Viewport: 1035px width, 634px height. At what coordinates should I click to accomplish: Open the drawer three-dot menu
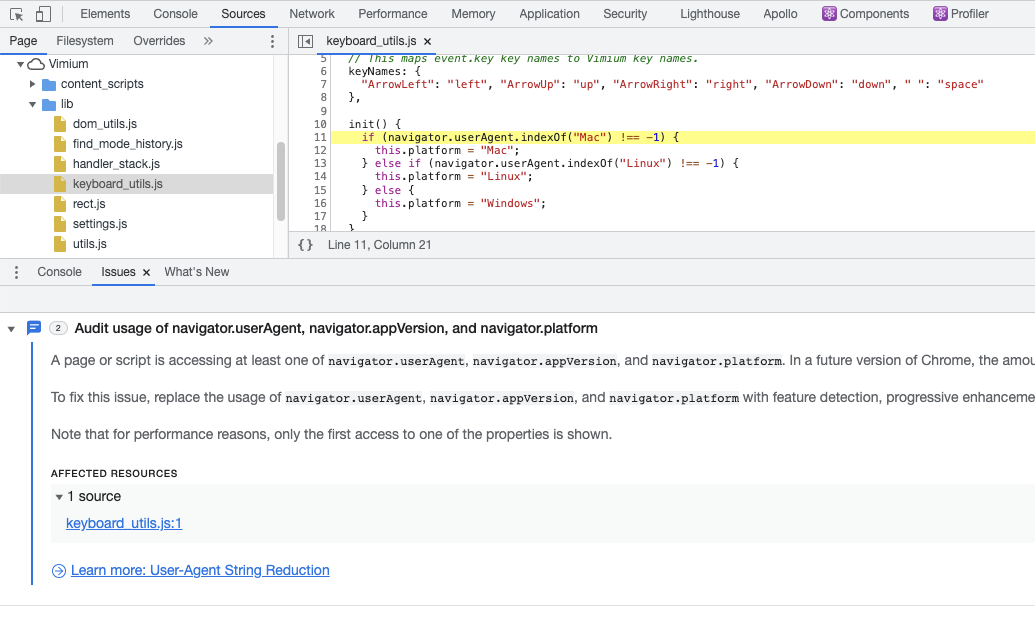pos(17,272)
